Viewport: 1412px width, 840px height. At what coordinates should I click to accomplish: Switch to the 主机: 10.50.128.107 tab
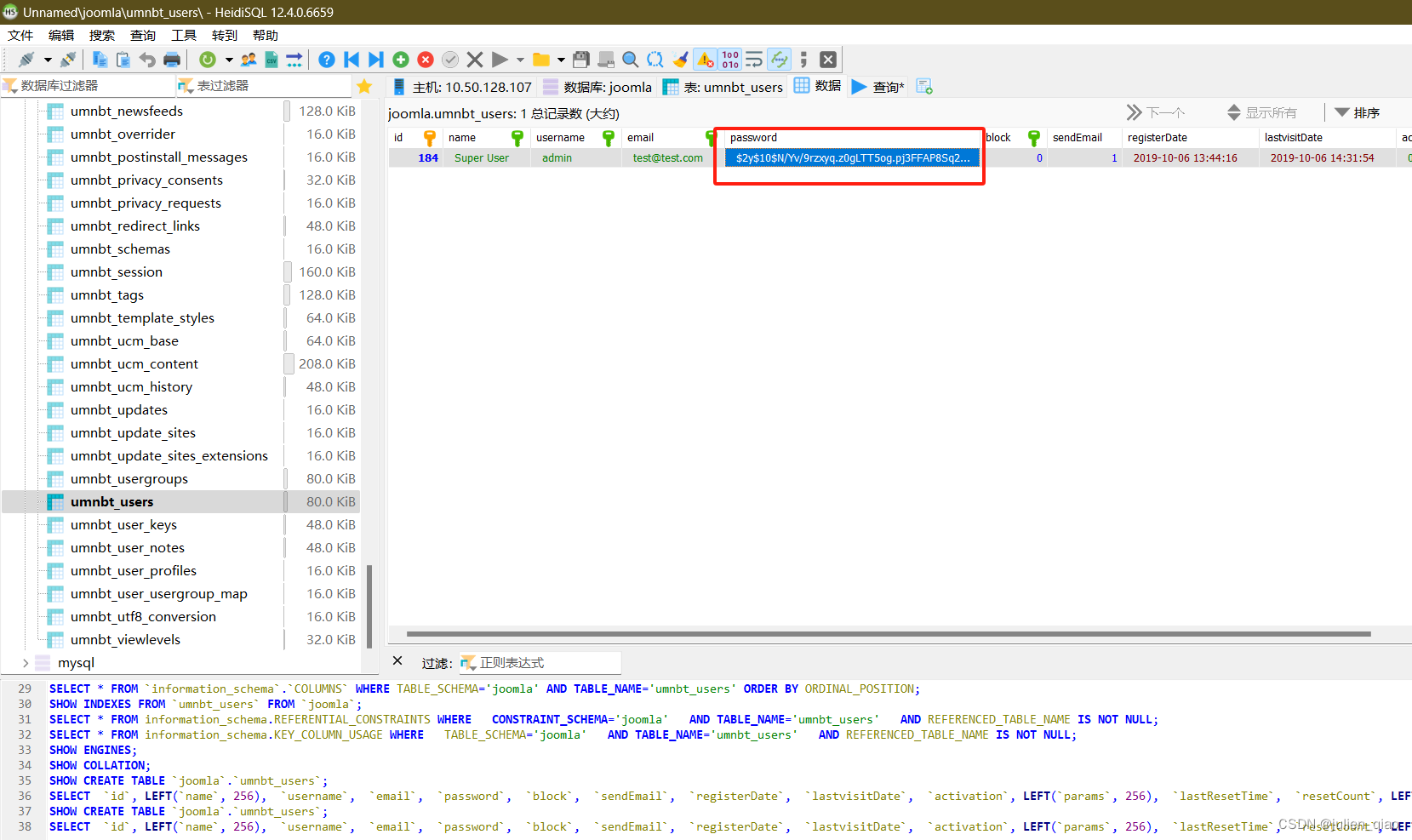click(x=462, y=87)
